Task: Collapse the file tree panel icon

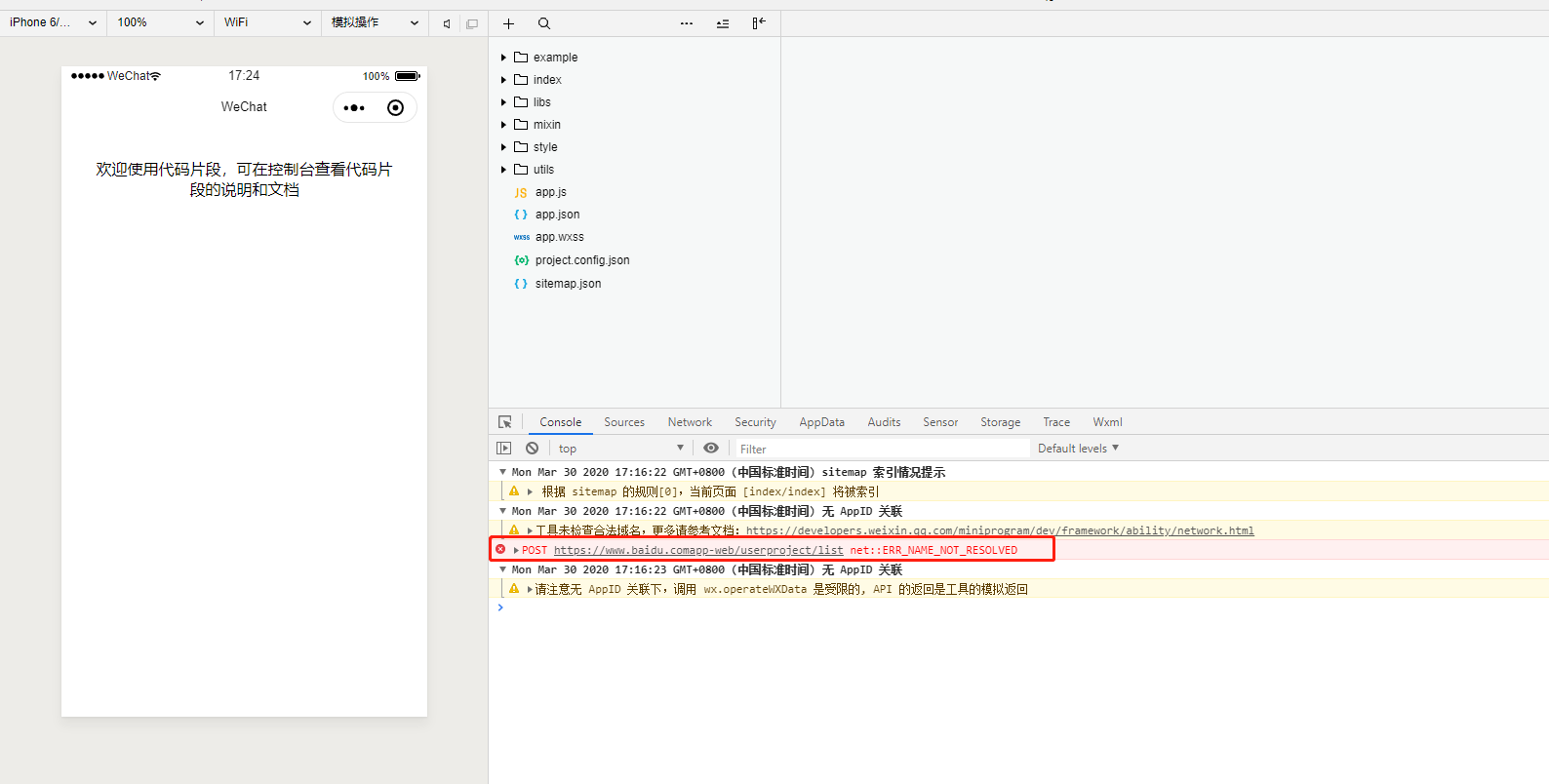Action: click(759, 23)
